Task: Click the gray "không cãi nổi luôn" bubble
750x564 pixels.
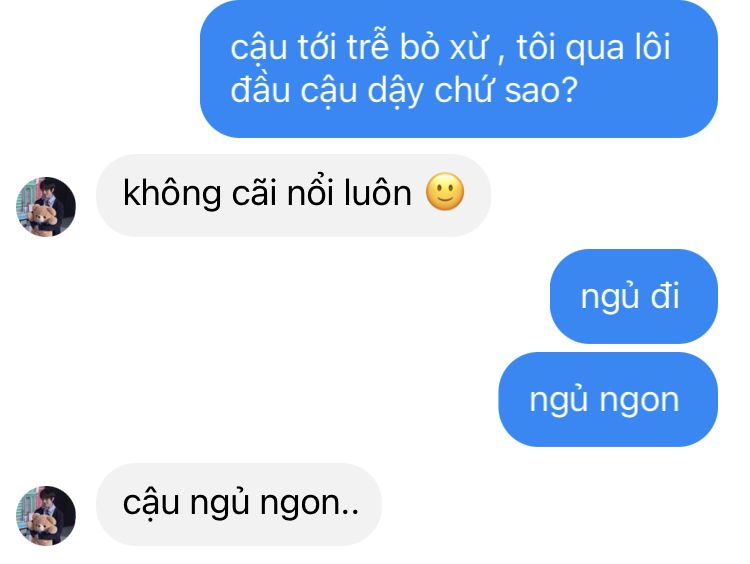Action: (293, 195)
